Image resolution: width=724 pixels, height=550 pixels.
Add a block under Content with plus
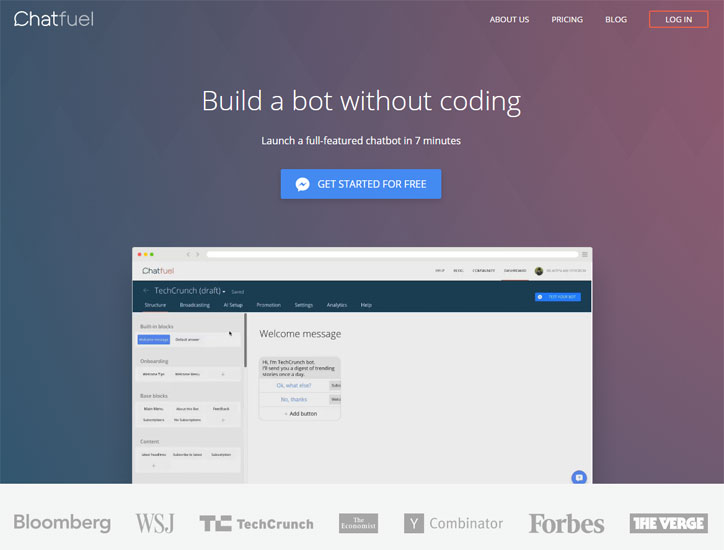tap(154, 465)
